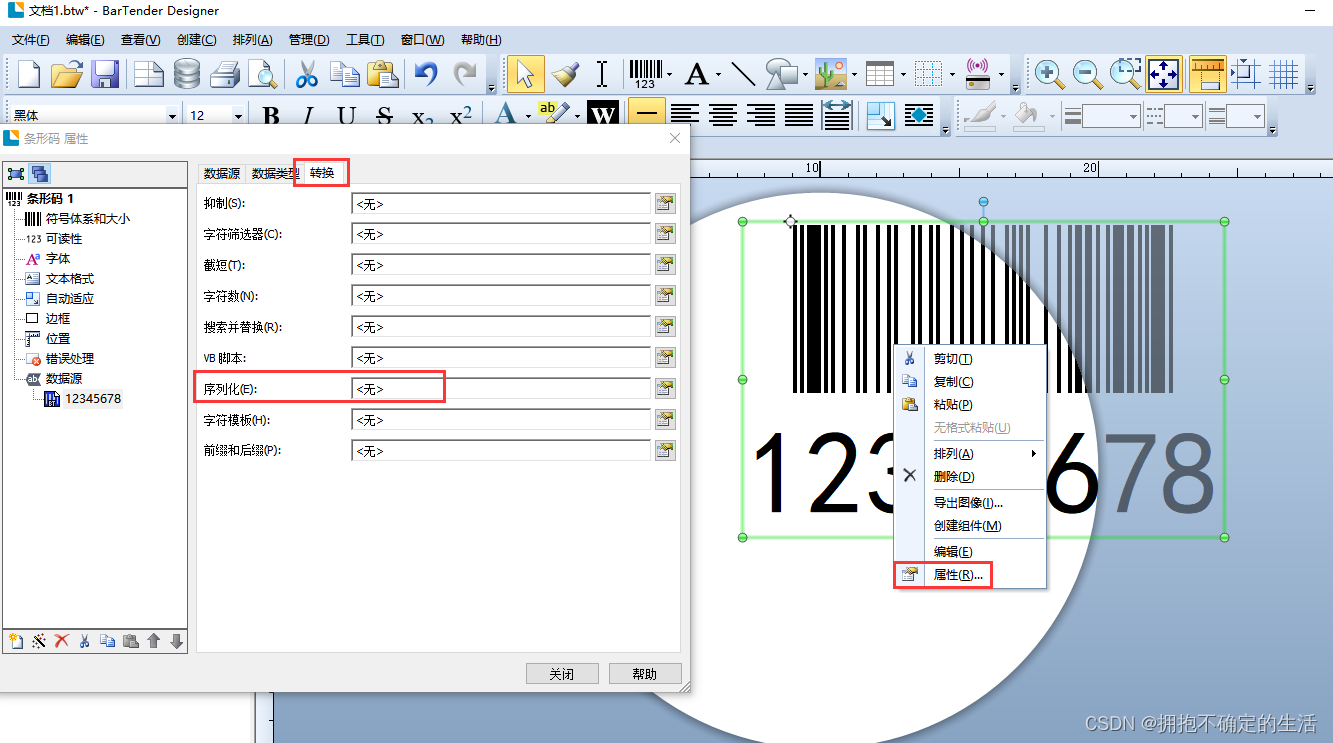Screen dimensions: 1333x743
Task: Click the Zoom Out magnifier
Action: [x=1087, y=74]
